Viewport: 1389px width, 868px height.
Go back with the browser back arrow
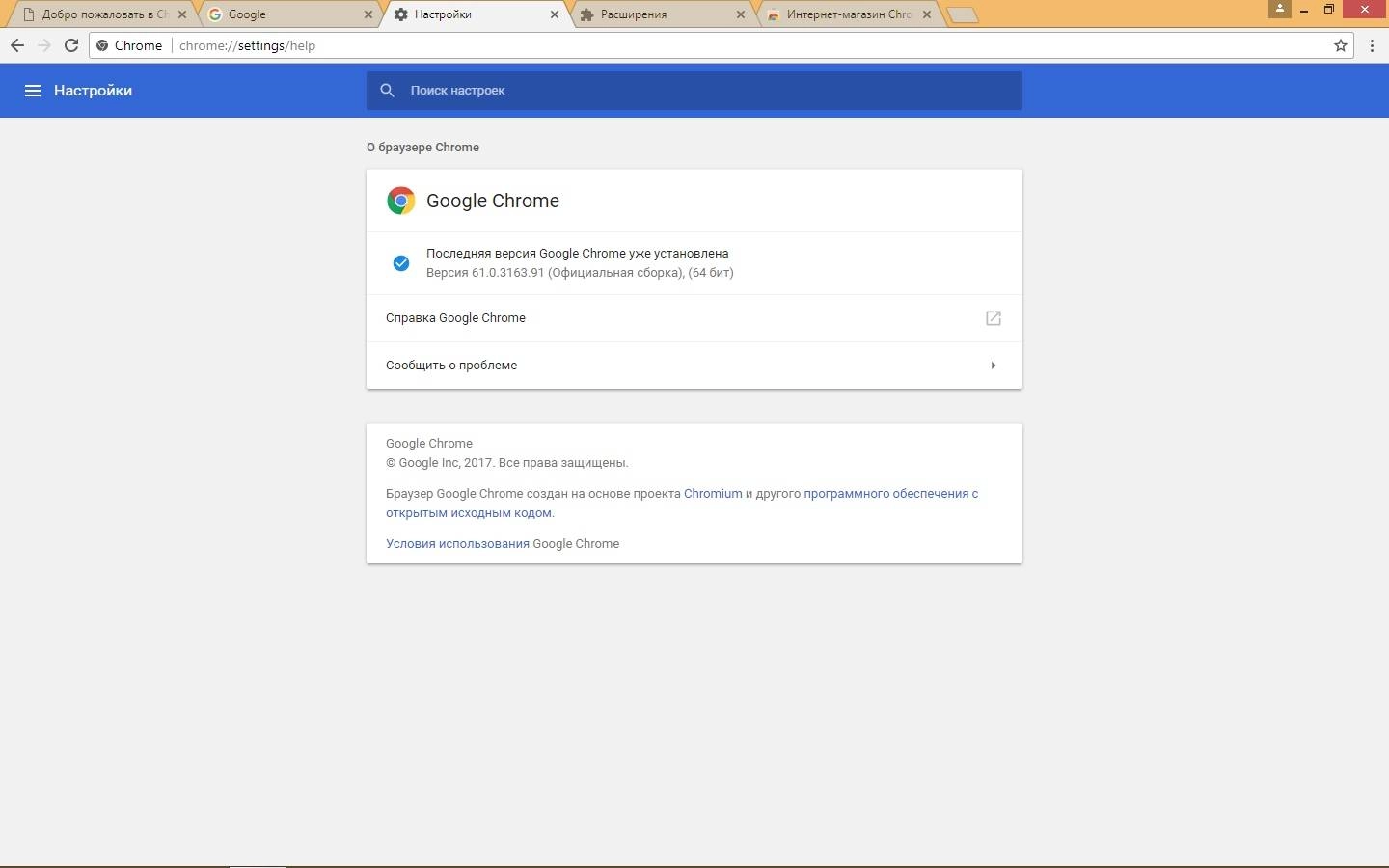click(x=16, y=45)
